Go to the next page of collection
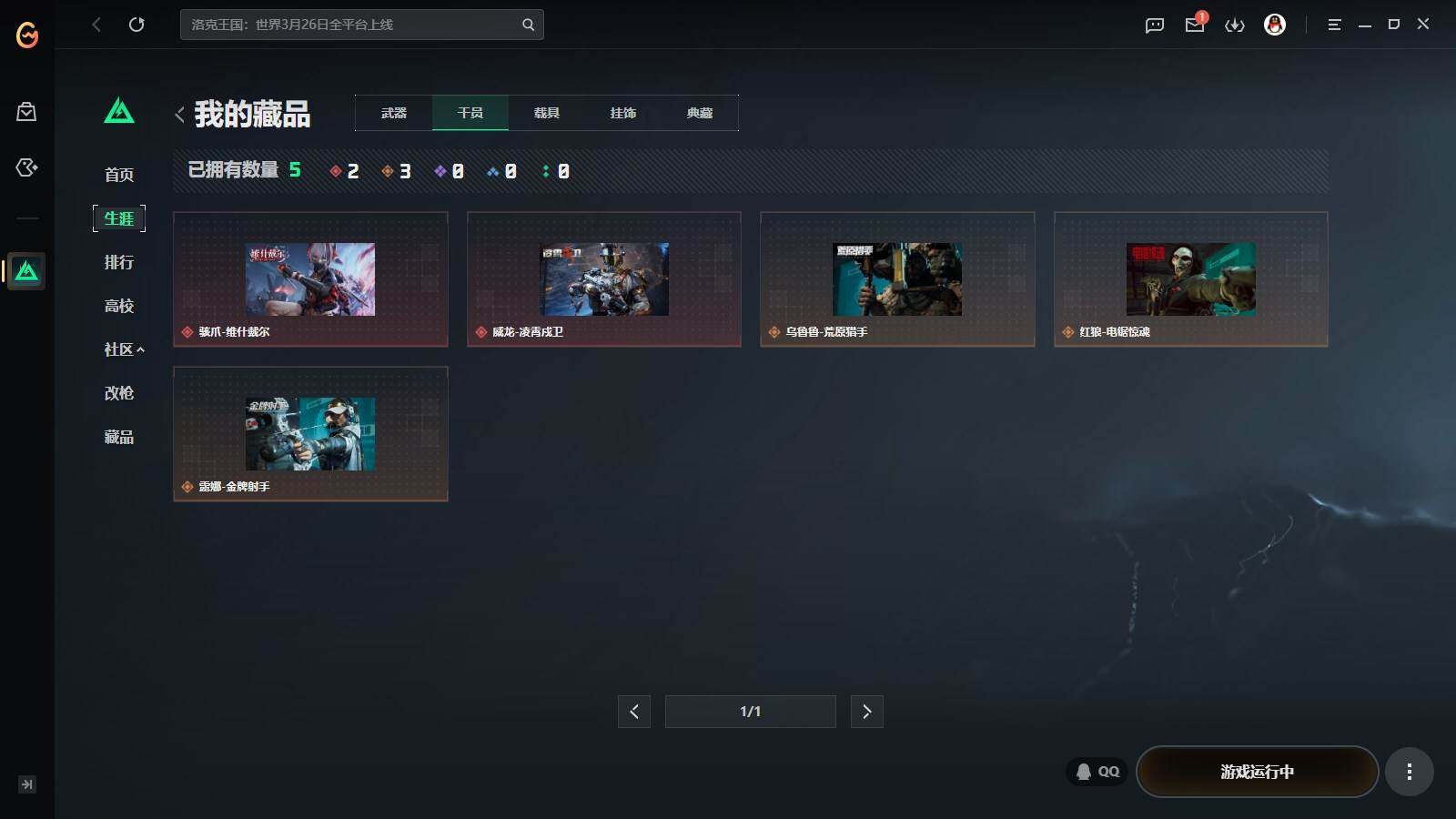Image resolution: width=1456 pixels, height=819 pixels. pos(867,712)
